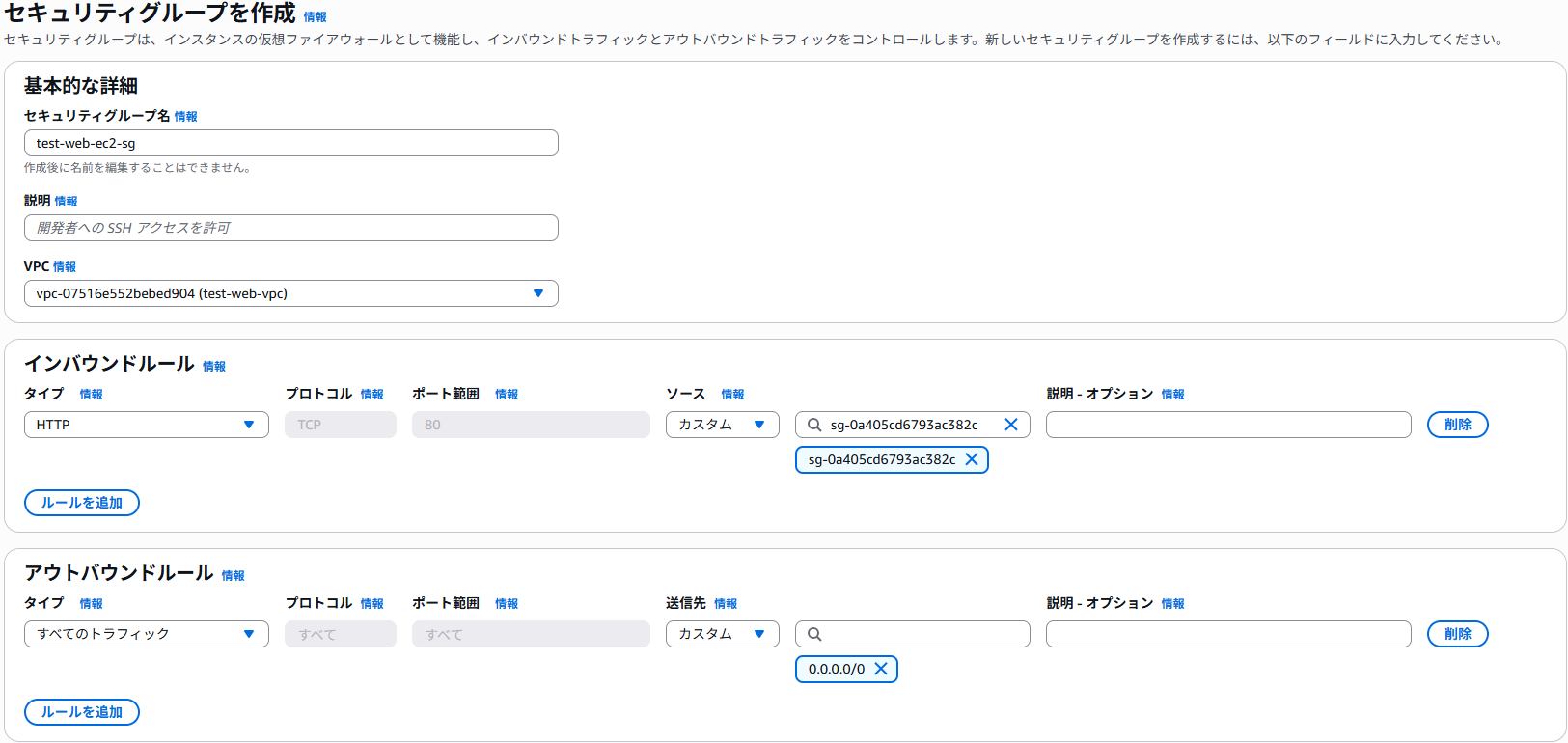Delete the outbound all-traffic rule
1568x743 pixels.
1457,634
